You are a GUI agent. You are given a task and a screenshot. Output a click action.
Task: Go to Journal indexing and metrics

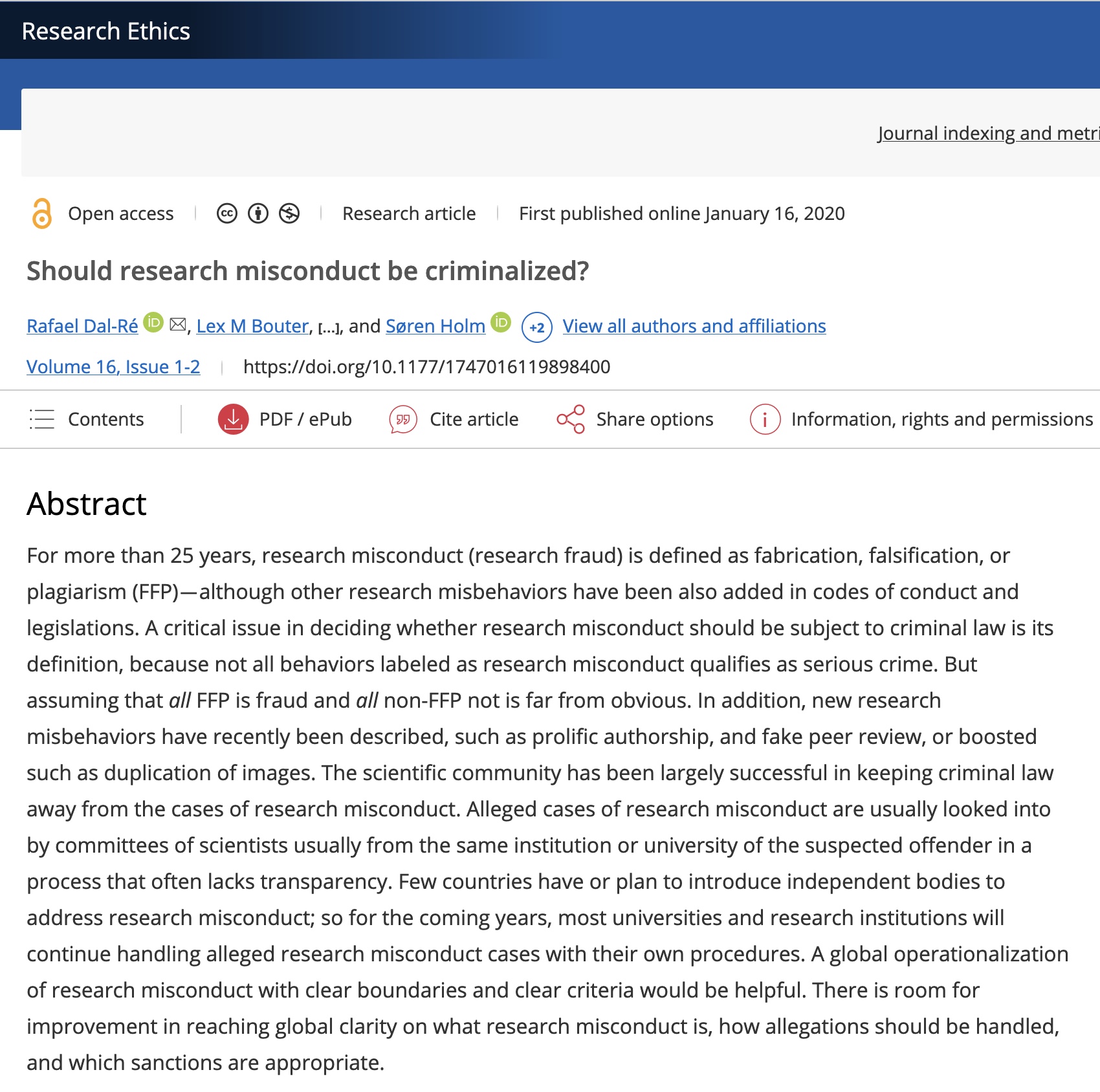pos(987,133)
